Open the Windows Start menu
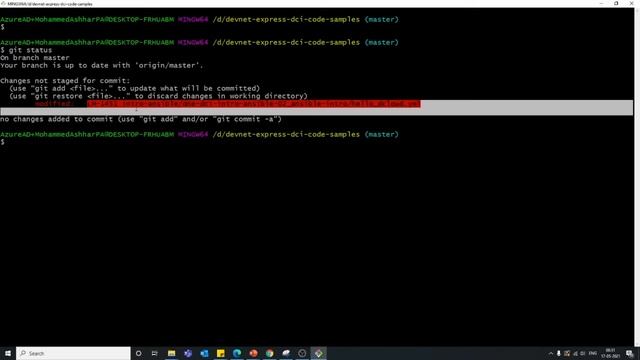Viewport: 640px width, 360px height. point(8,353)
